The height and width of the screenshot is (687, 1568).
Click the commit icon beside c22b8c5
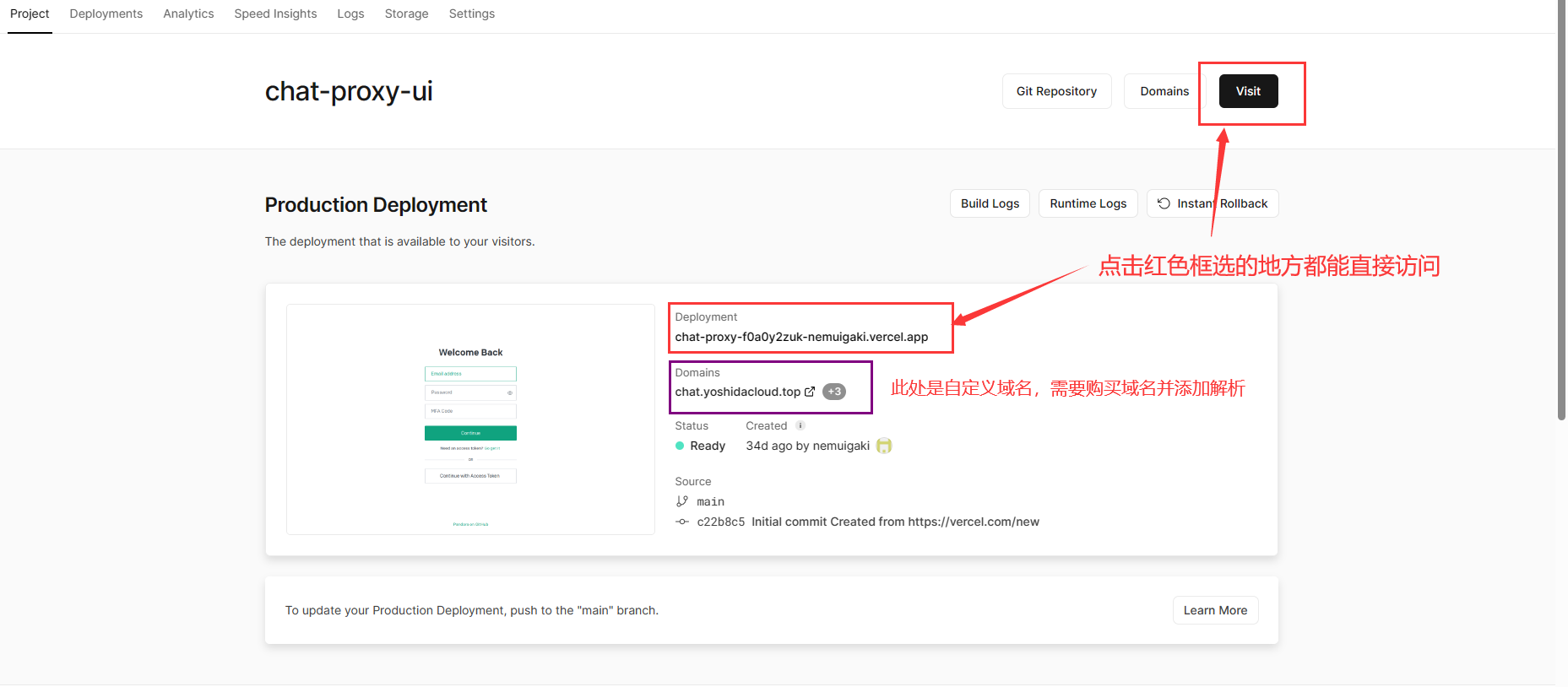[682, 522]
